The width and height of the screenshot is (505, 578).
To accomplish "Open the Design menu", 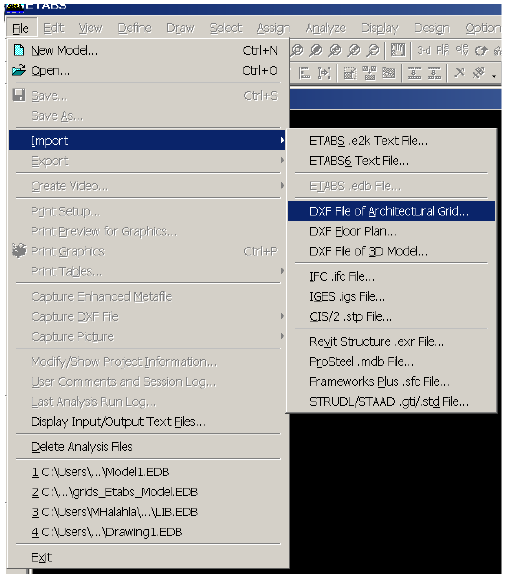I will coord(432,28).
